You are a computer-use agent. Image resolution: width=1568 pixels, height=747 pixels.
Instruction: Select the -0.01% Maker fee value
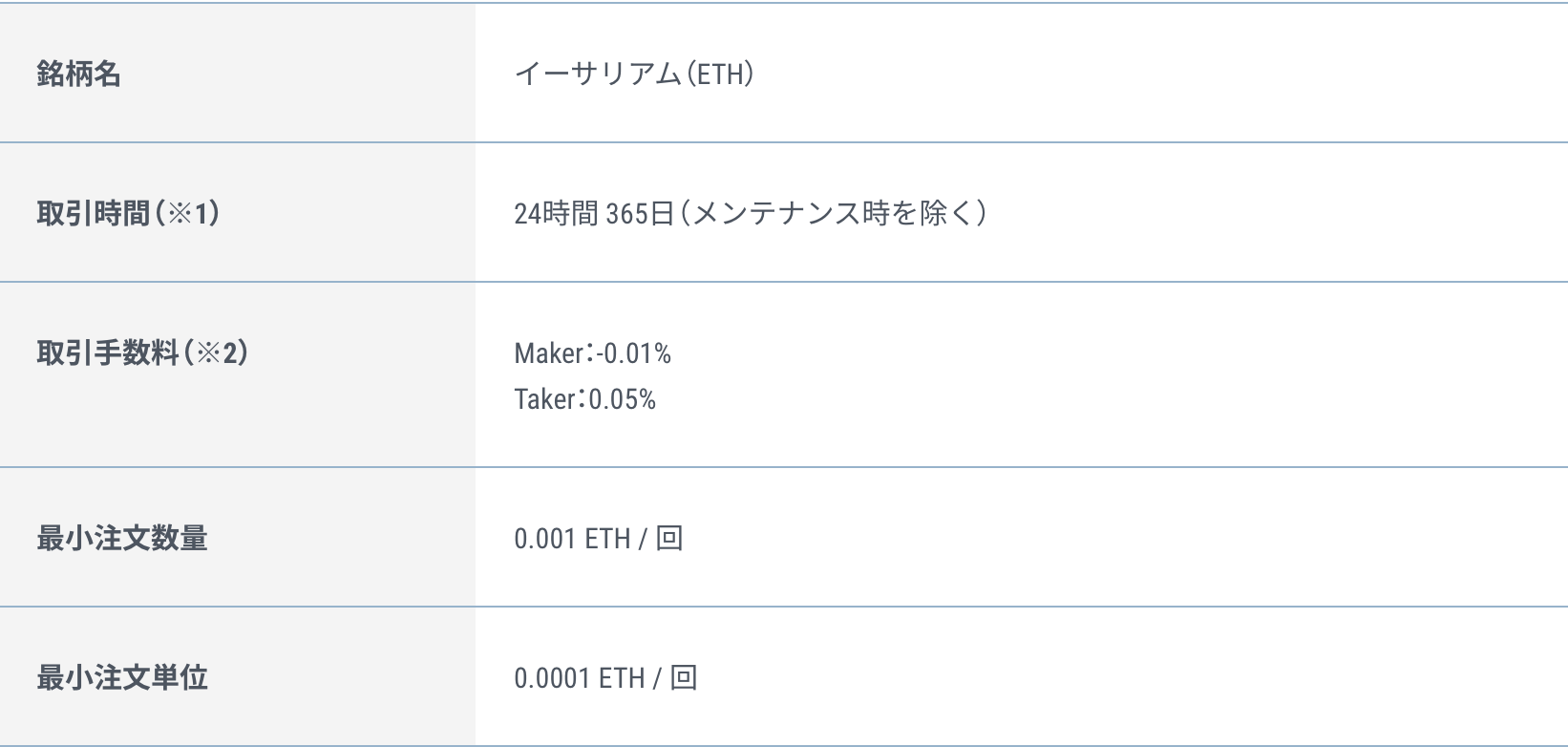[x=632, y=353]
